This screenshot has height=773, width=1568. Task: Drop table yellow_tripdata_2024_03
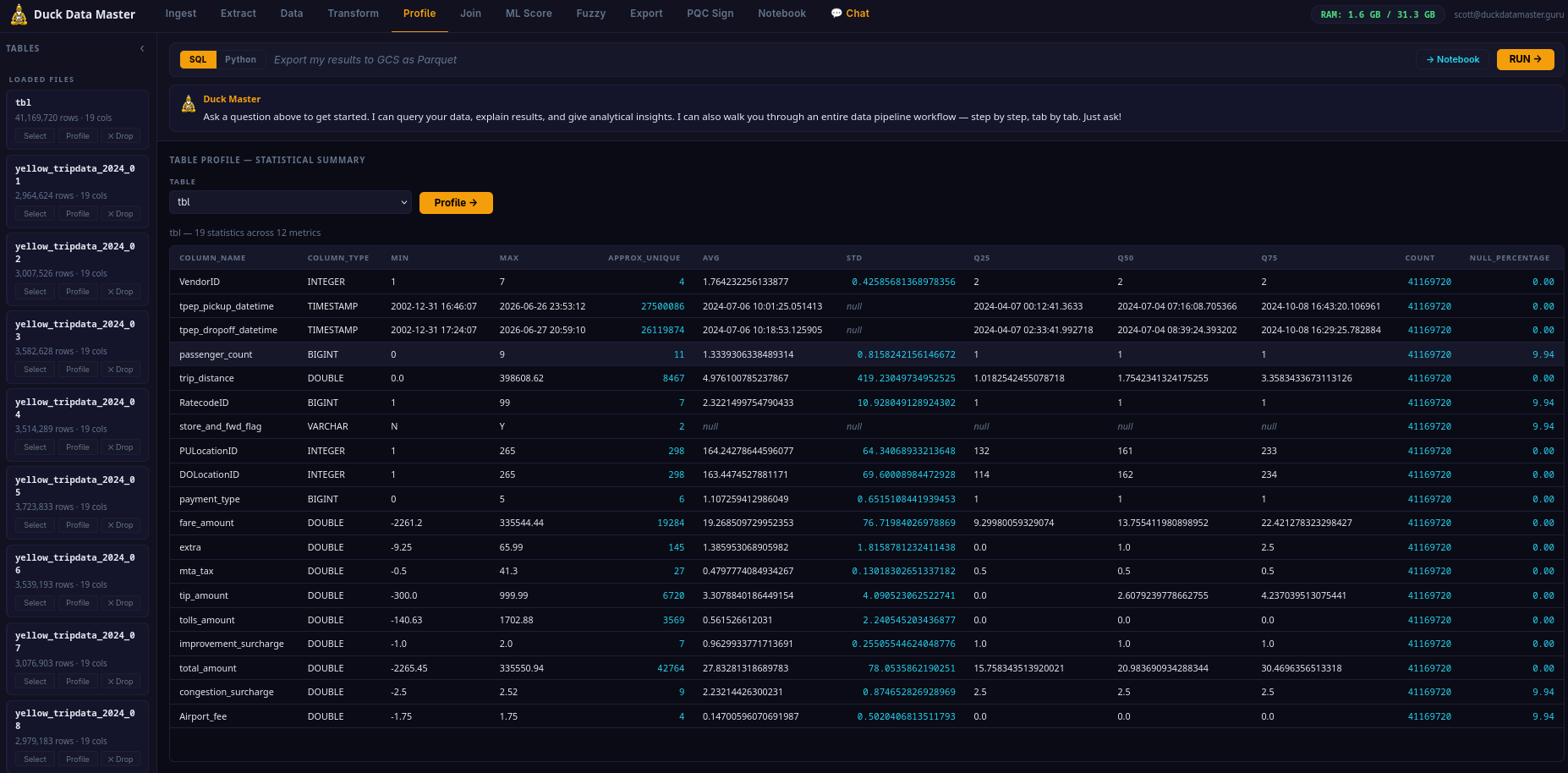tap(121, 370)
